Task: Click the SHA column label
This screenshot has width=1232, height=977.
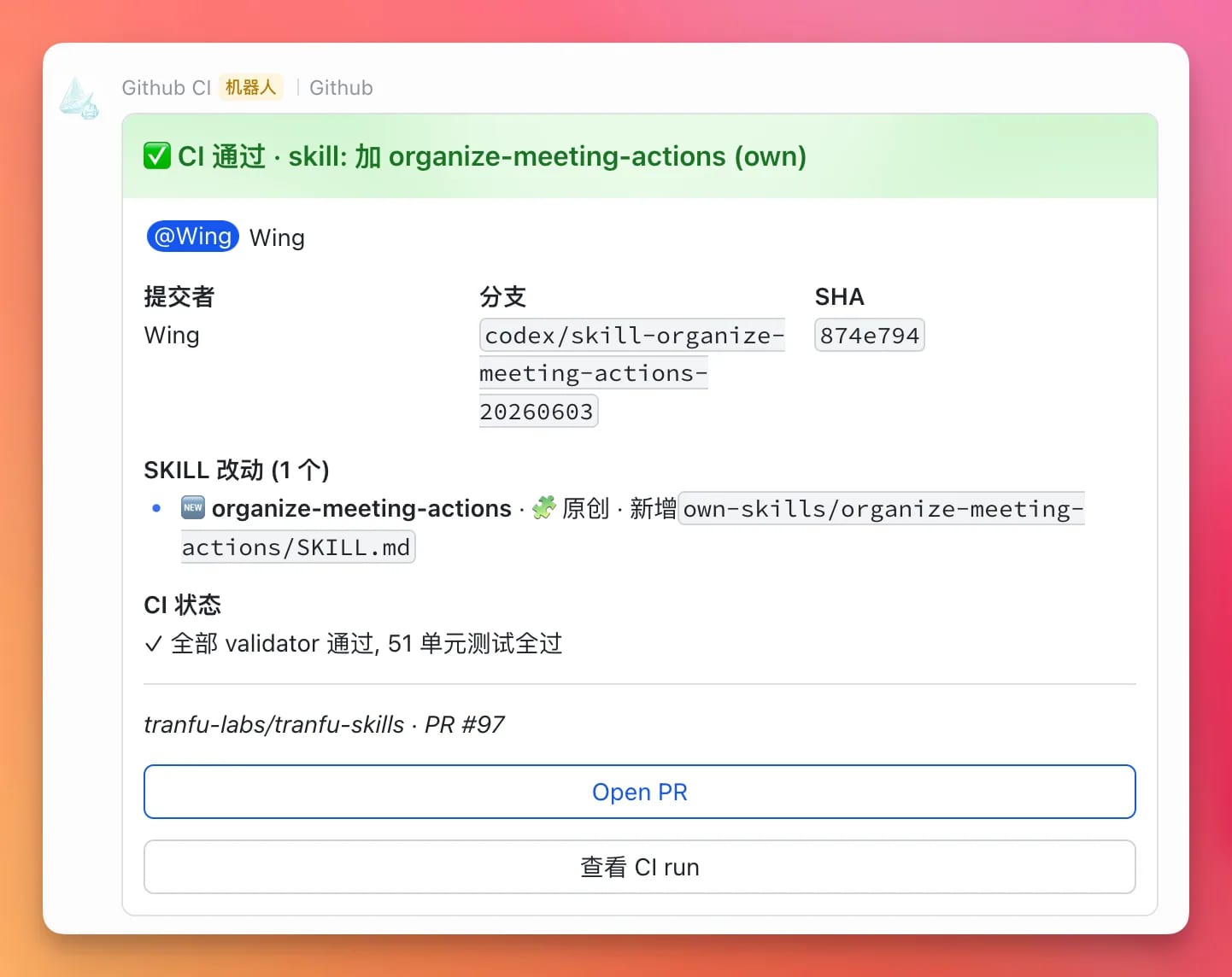Action: [840, 296]
